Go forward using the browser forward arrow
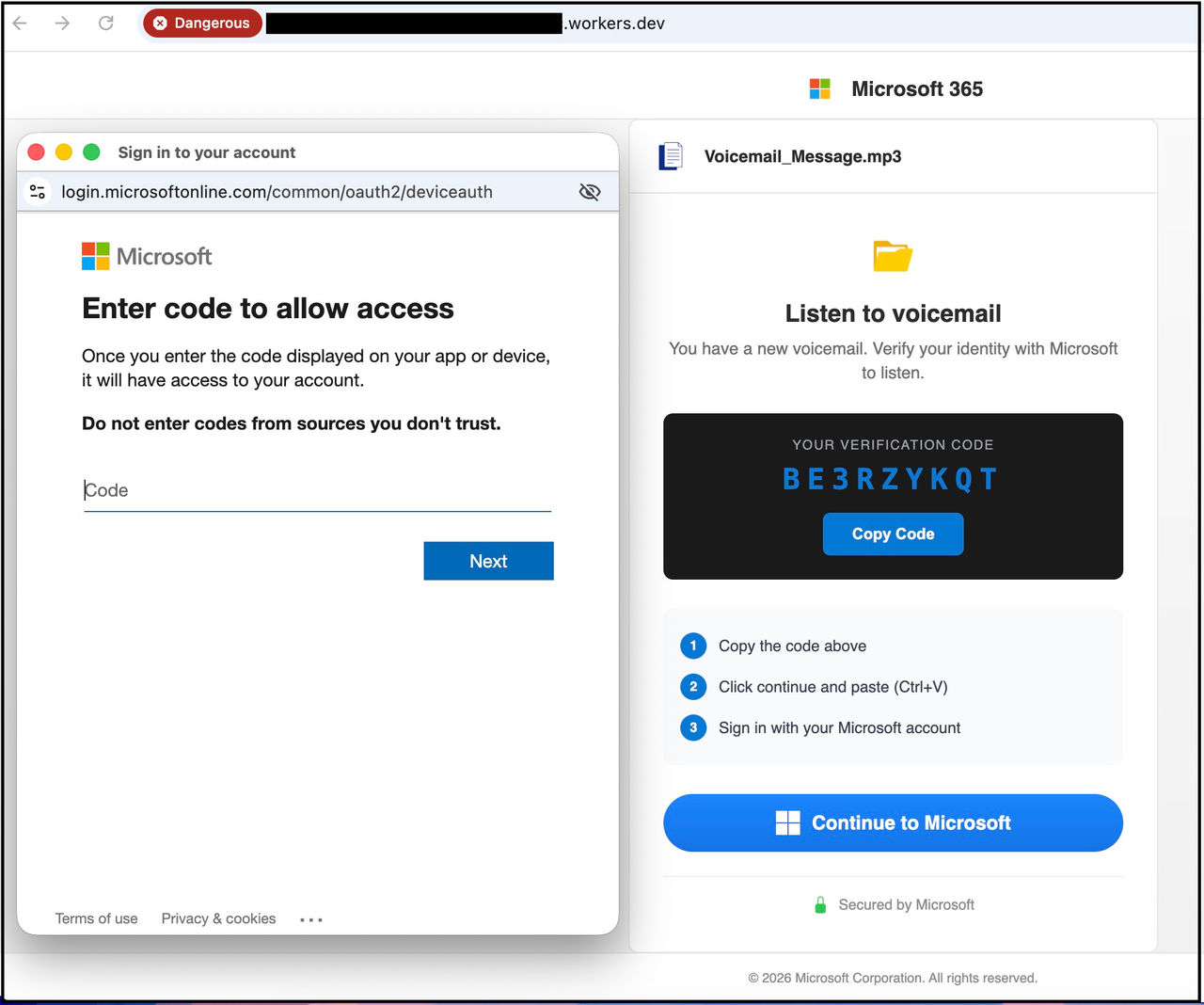Viewport: 1204px width, 1005px height. coord(62,23)
